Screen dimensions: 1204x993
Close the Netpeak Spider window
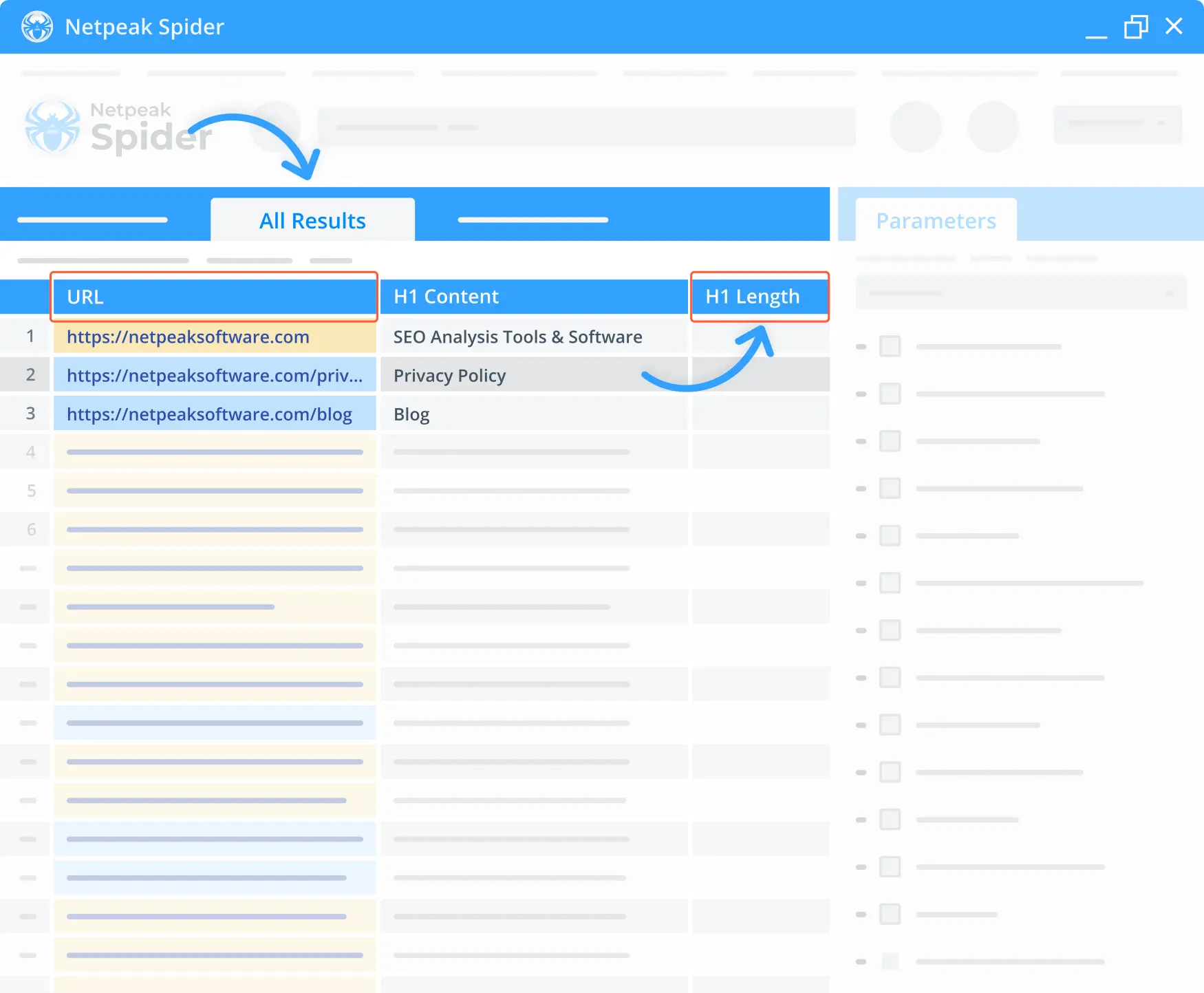pos(1174,26)
